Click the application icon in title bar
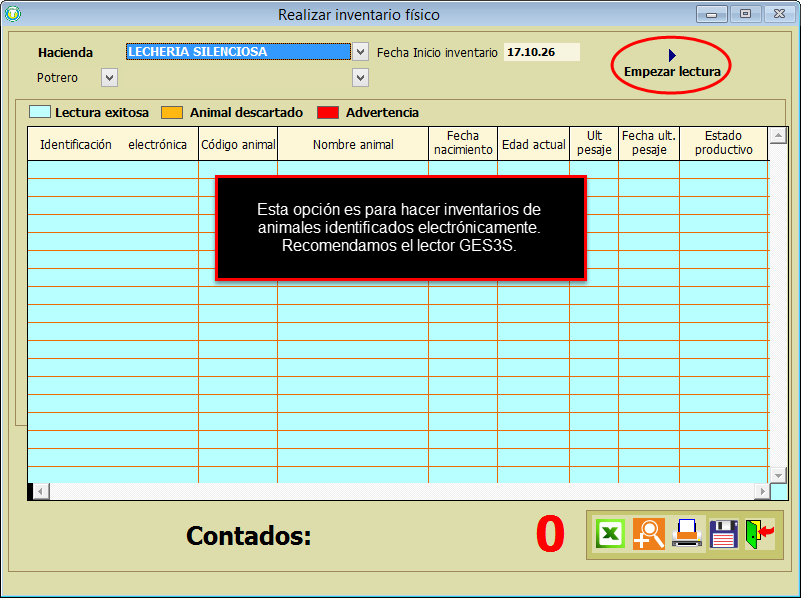 (13, 14)
